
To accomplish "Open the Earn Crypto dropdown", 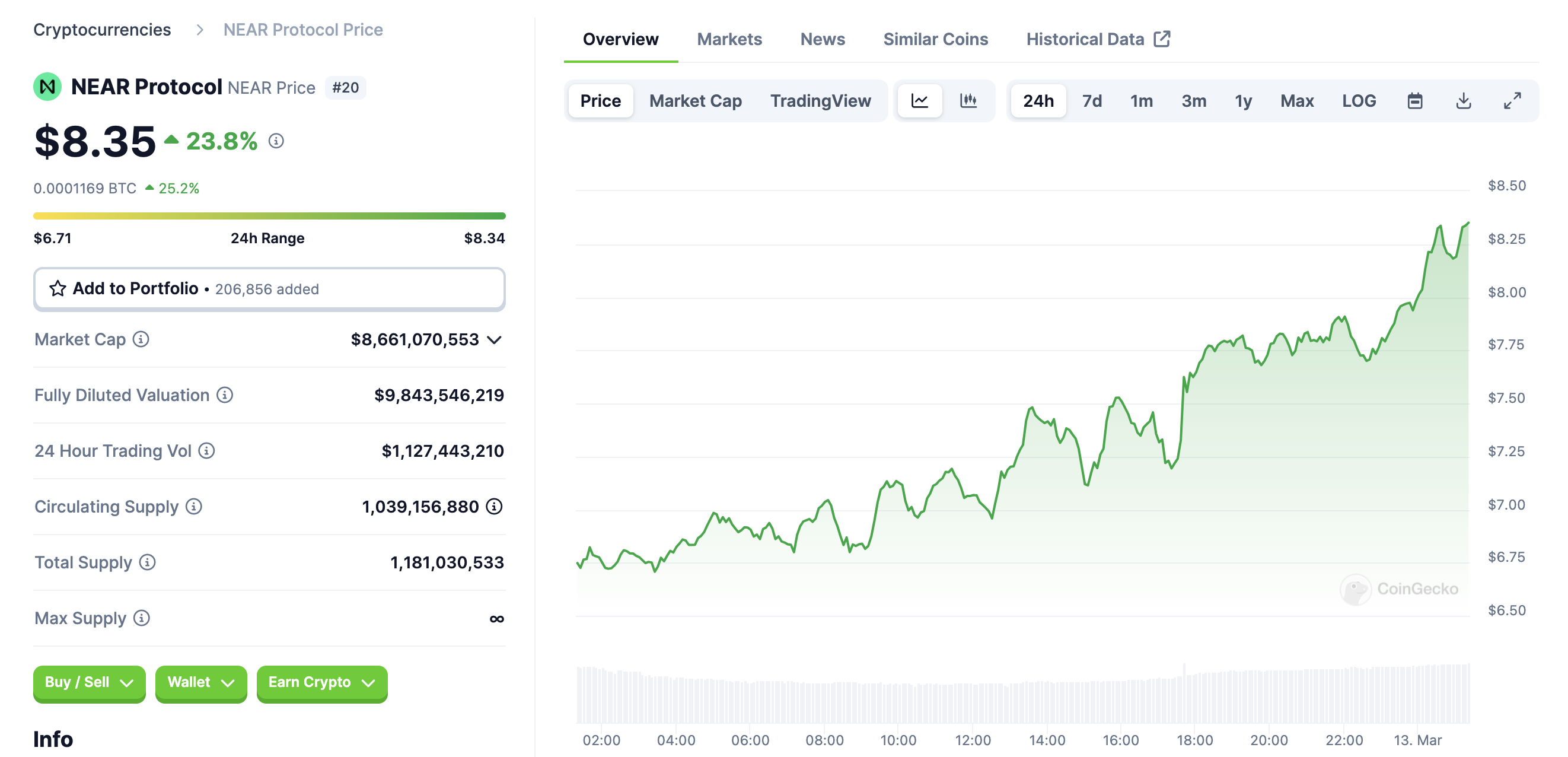I will (321, 683).
